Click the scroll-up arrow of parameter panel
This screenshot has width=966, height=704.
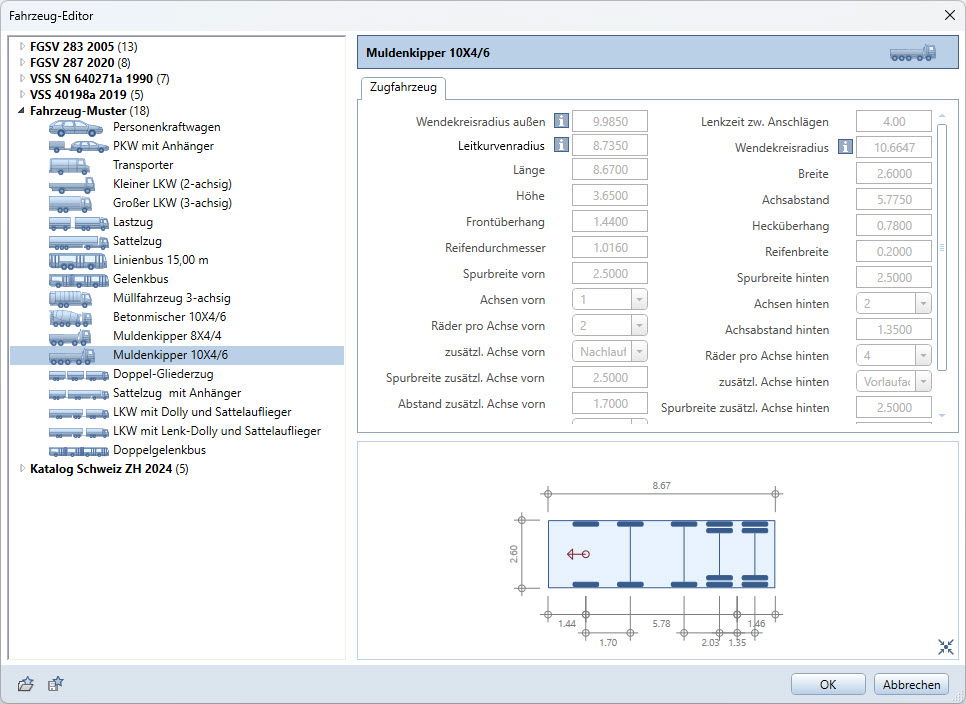point(941,116)
